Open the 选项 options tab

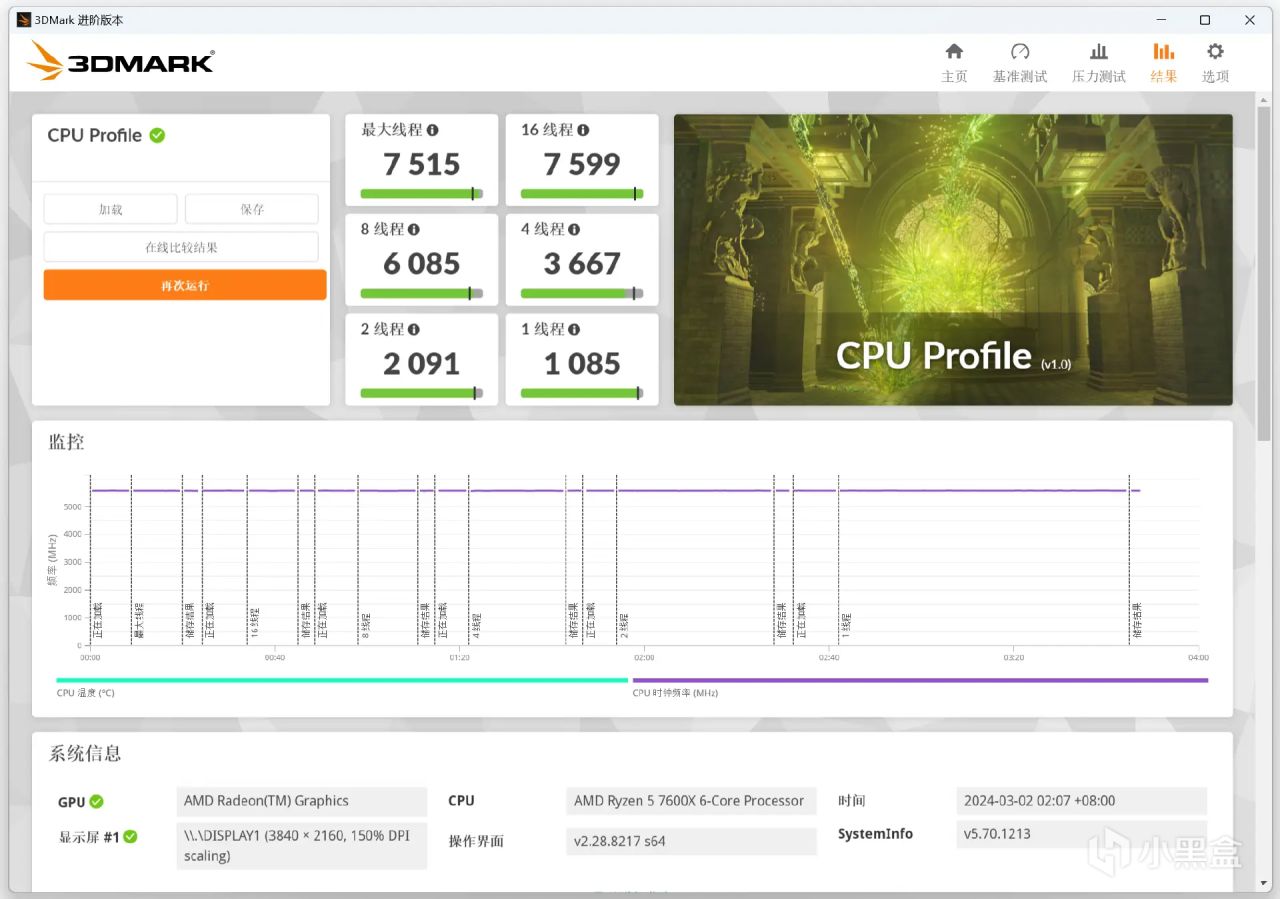point(1215,63)
